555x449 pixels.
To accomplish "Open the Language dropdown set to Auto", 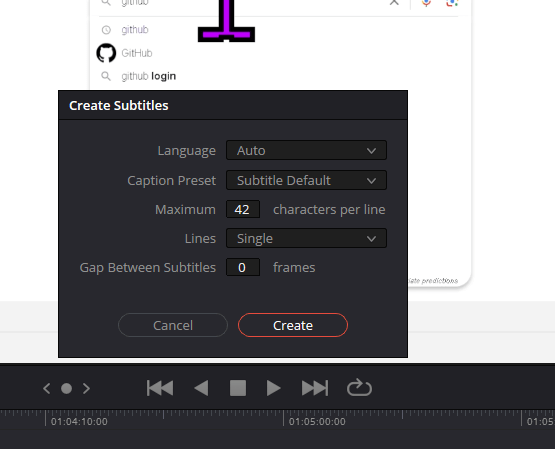I will (x=306, y=150).
